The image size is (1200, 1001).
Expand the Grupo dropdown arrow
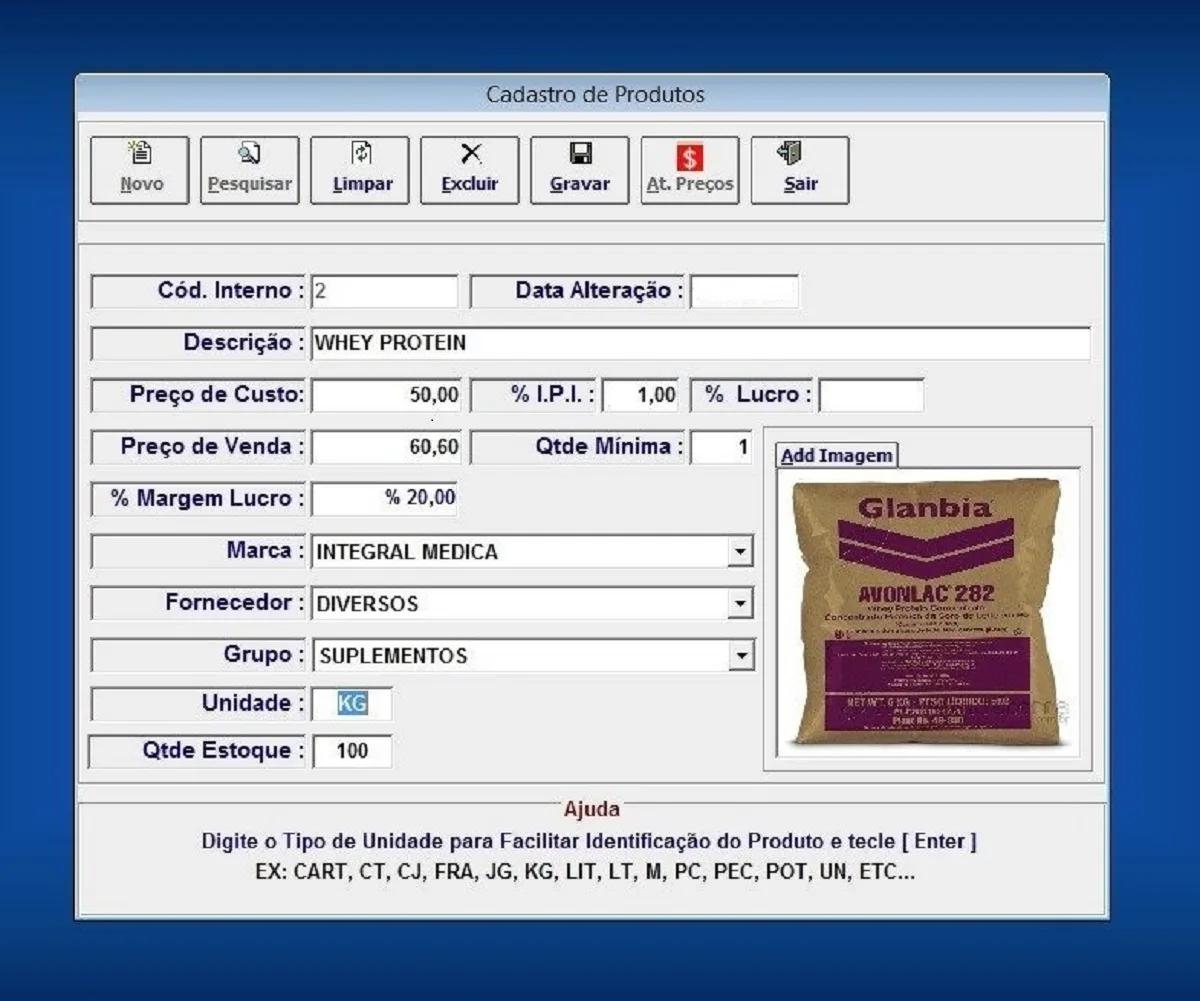[x=740, y=656]
